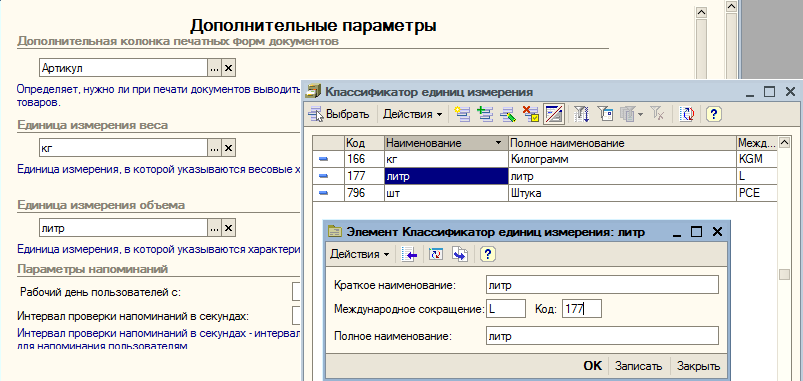Click the Краткое наименование input field

pos(602,285)
